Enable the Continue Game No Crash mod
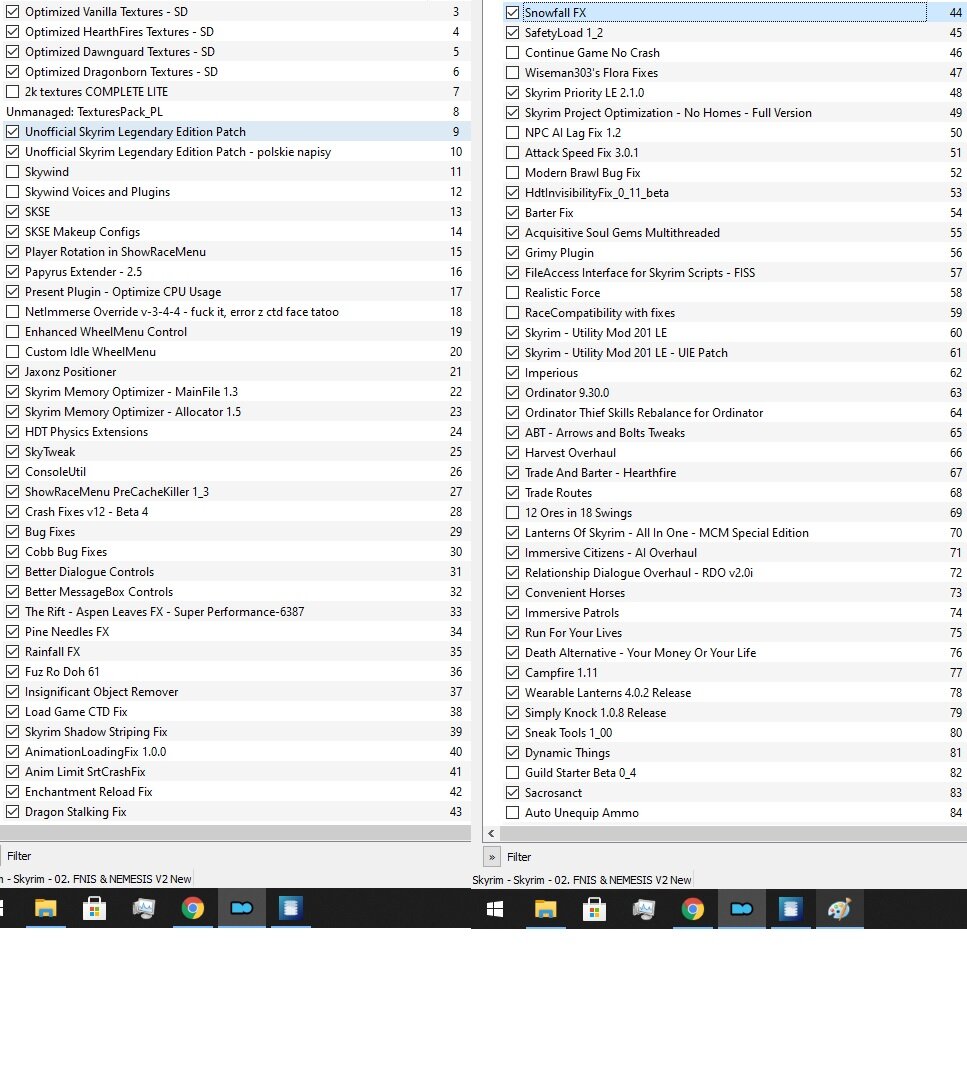967x1080 pixels. point(512,52)
